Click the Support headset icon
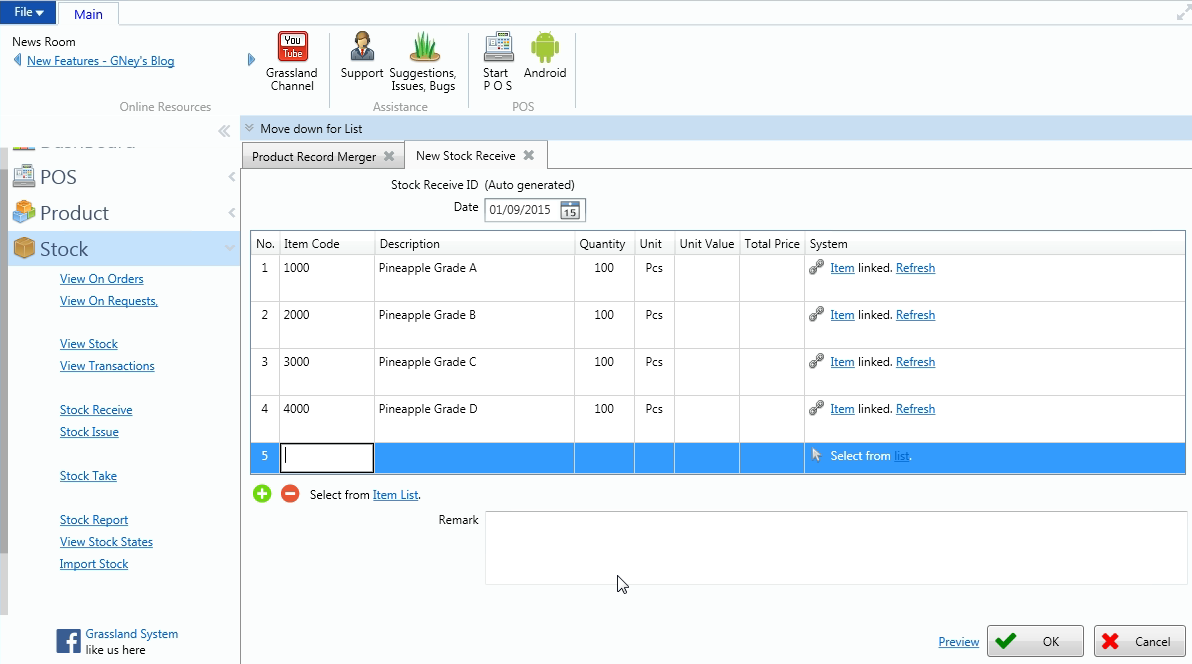This screenshot has height=664, width=1192. coord(362,47)
